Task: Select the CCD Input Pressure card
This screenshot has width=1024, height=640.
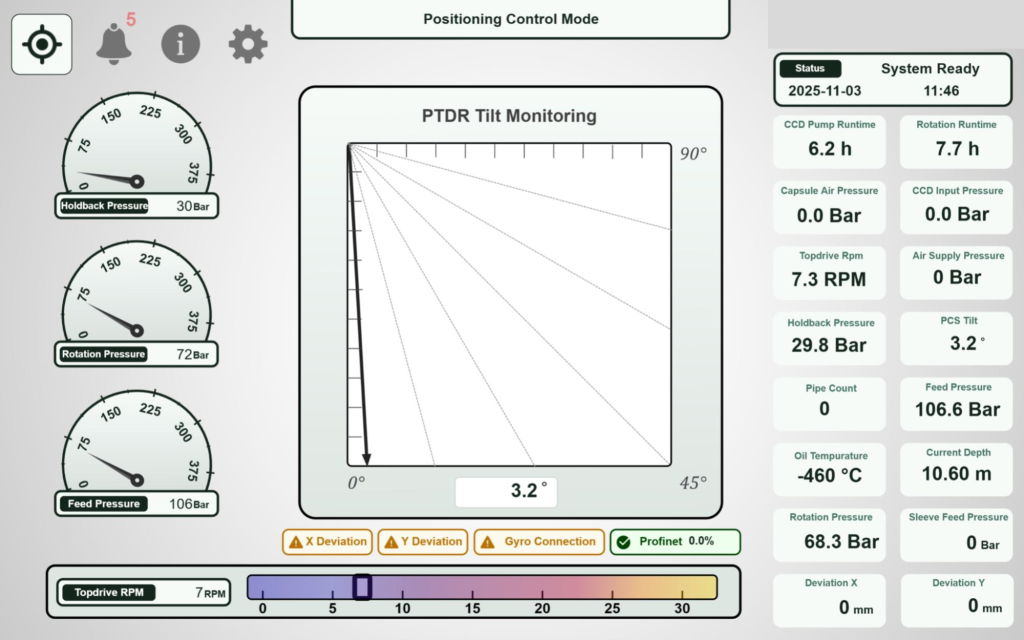Action: pos(956,207)
